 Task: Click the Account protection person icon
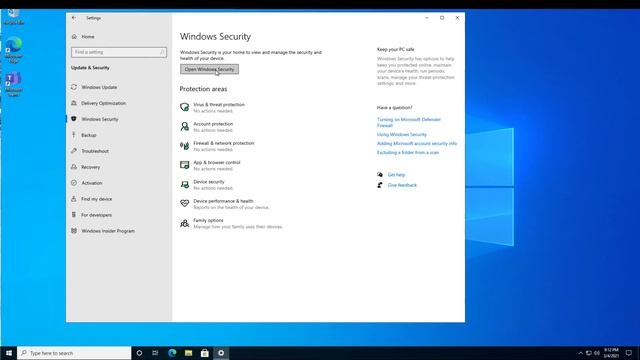pyautogui.click(x=184, y=127)
